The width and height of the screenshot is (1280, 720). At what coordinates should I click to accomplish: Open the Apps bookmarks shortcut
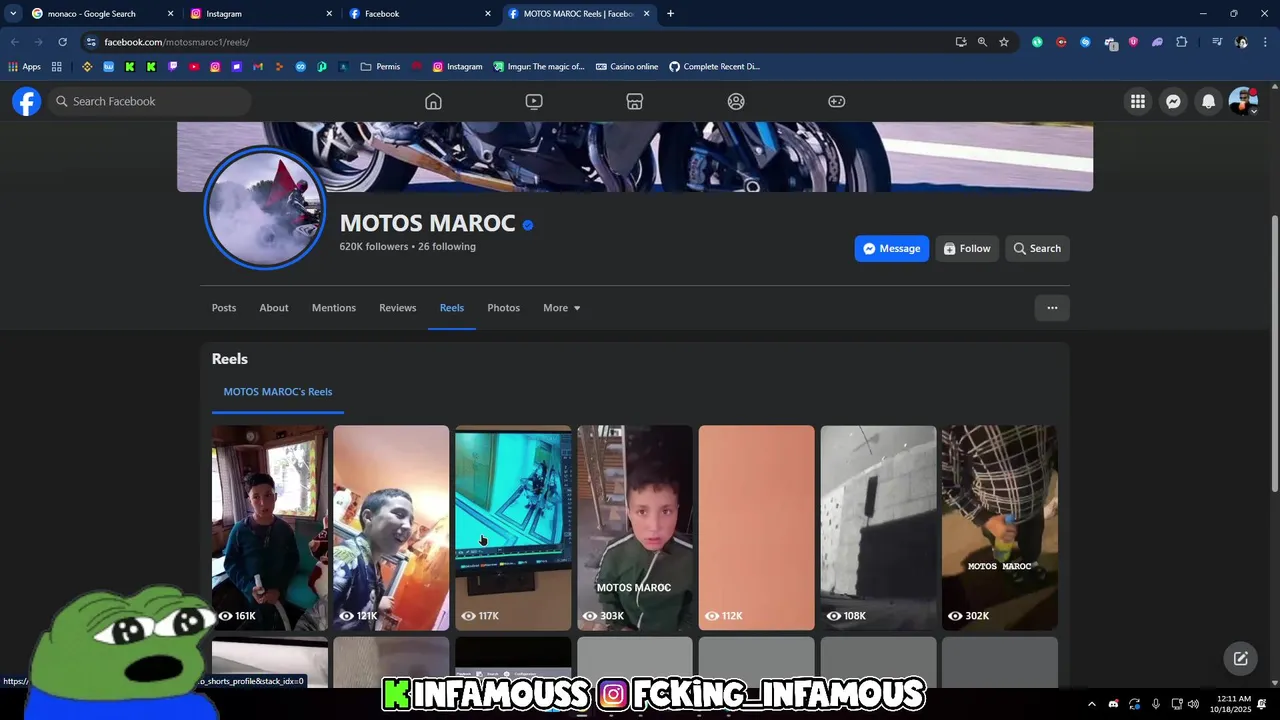[25, 67]
